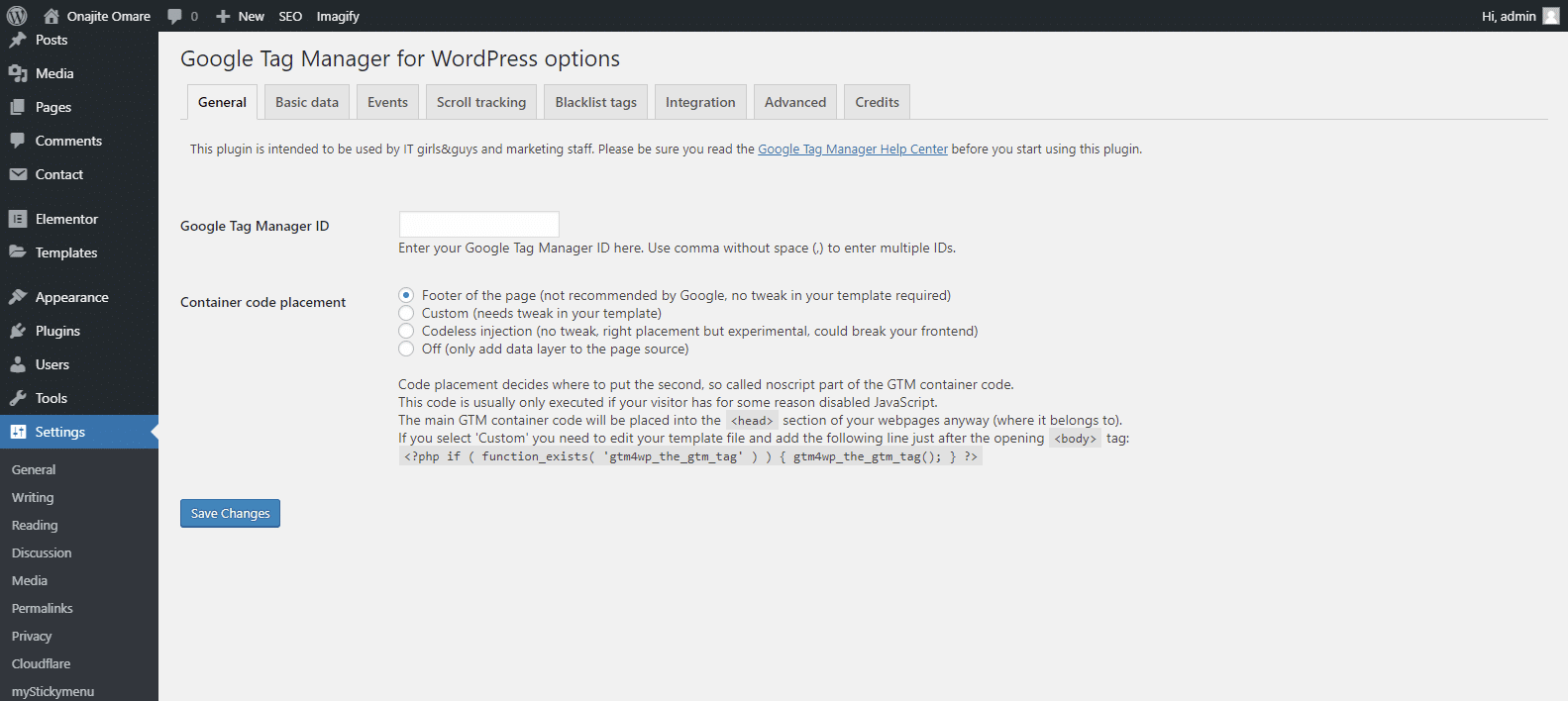Open the comments bubble icon in admin bar

point(175,16)
